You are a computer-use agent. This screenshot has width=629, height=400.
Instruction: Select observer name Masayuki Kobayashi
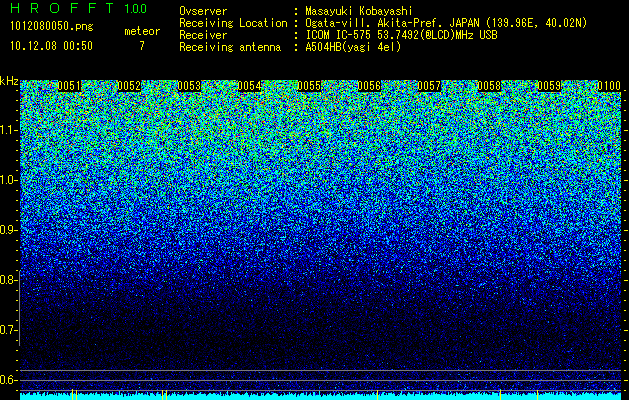tap(359, 11)
